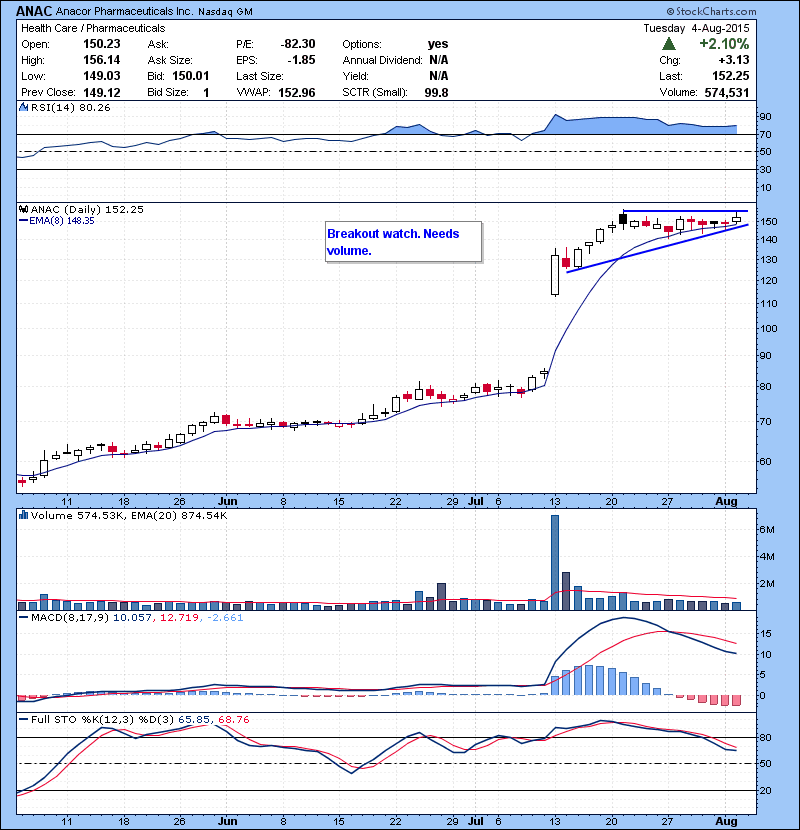Click the Low value 149.03
Screen dimensions: 800x830
[102, 76]
